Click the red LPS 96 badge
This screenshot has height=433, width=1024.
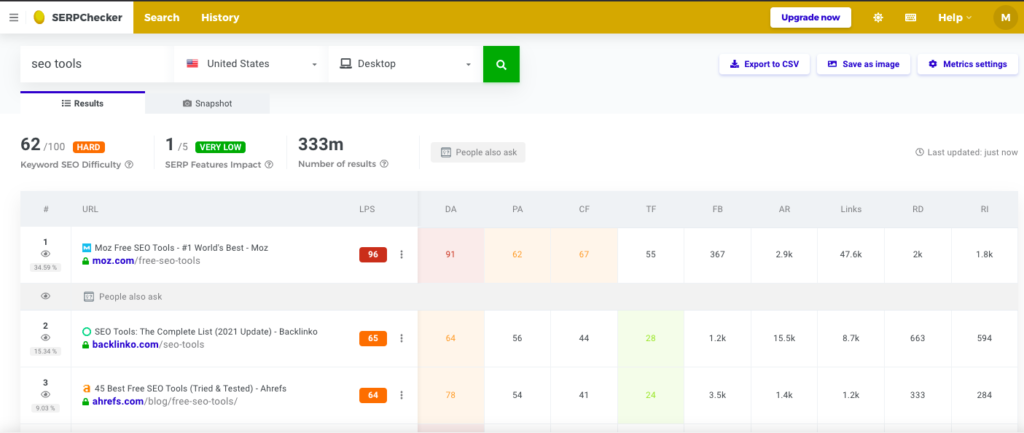coord(373,255)
